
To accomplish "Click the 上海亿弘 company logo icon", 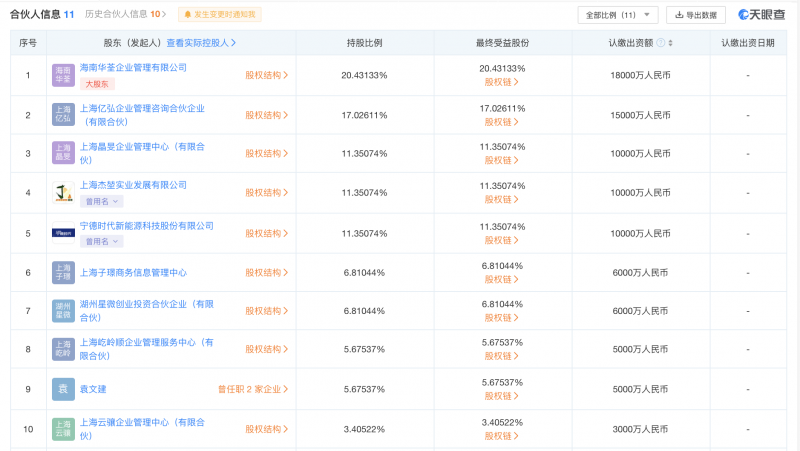I will (x=63, y=114).
